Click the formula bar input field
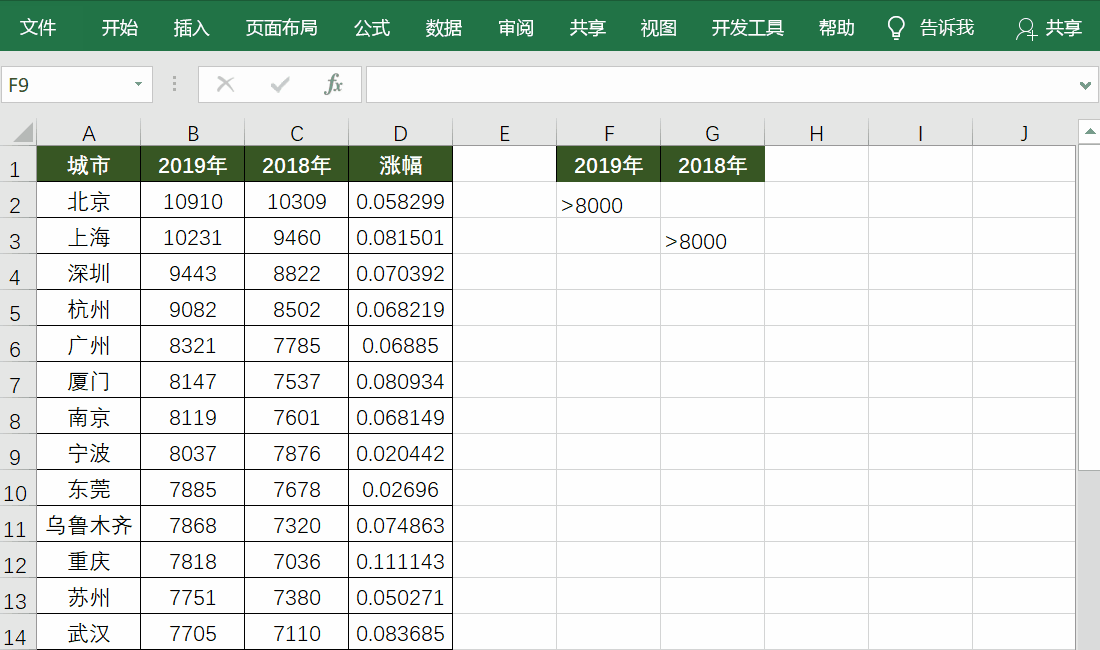Viewport: 1100px width, 650px height. pos(723,85)
